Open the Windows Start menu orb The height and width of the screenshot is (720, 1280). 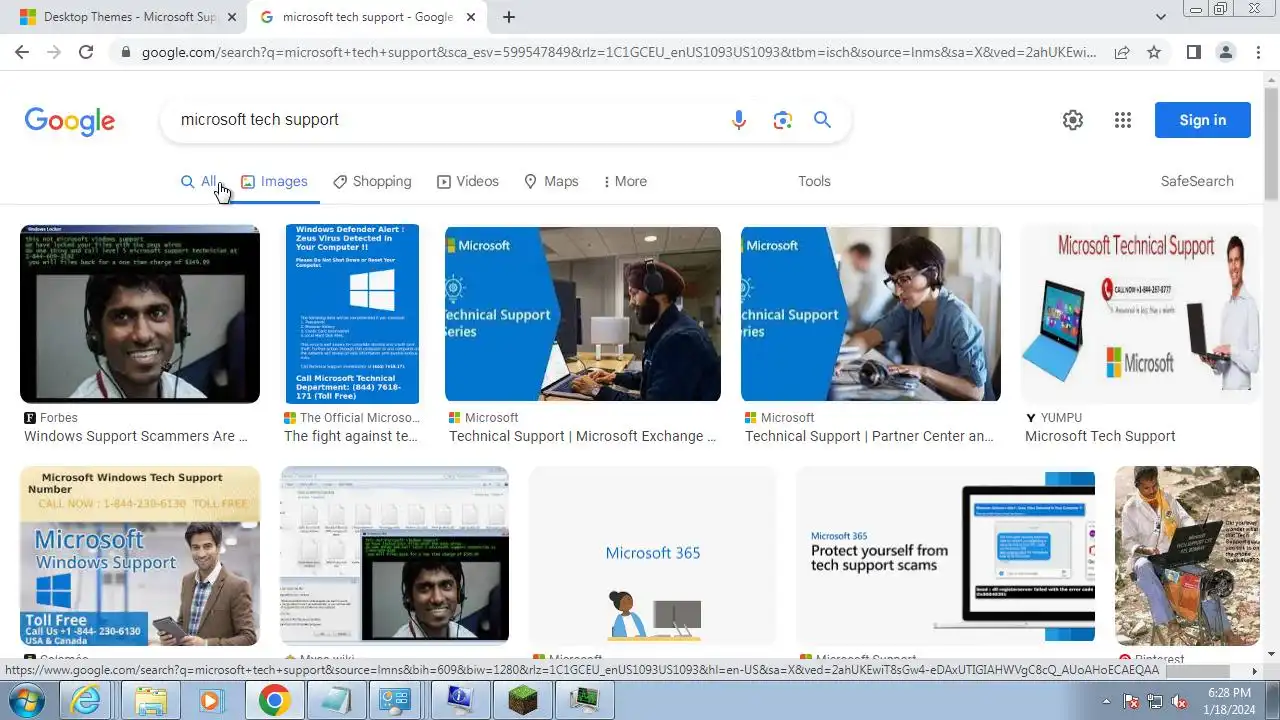(27, 700)
